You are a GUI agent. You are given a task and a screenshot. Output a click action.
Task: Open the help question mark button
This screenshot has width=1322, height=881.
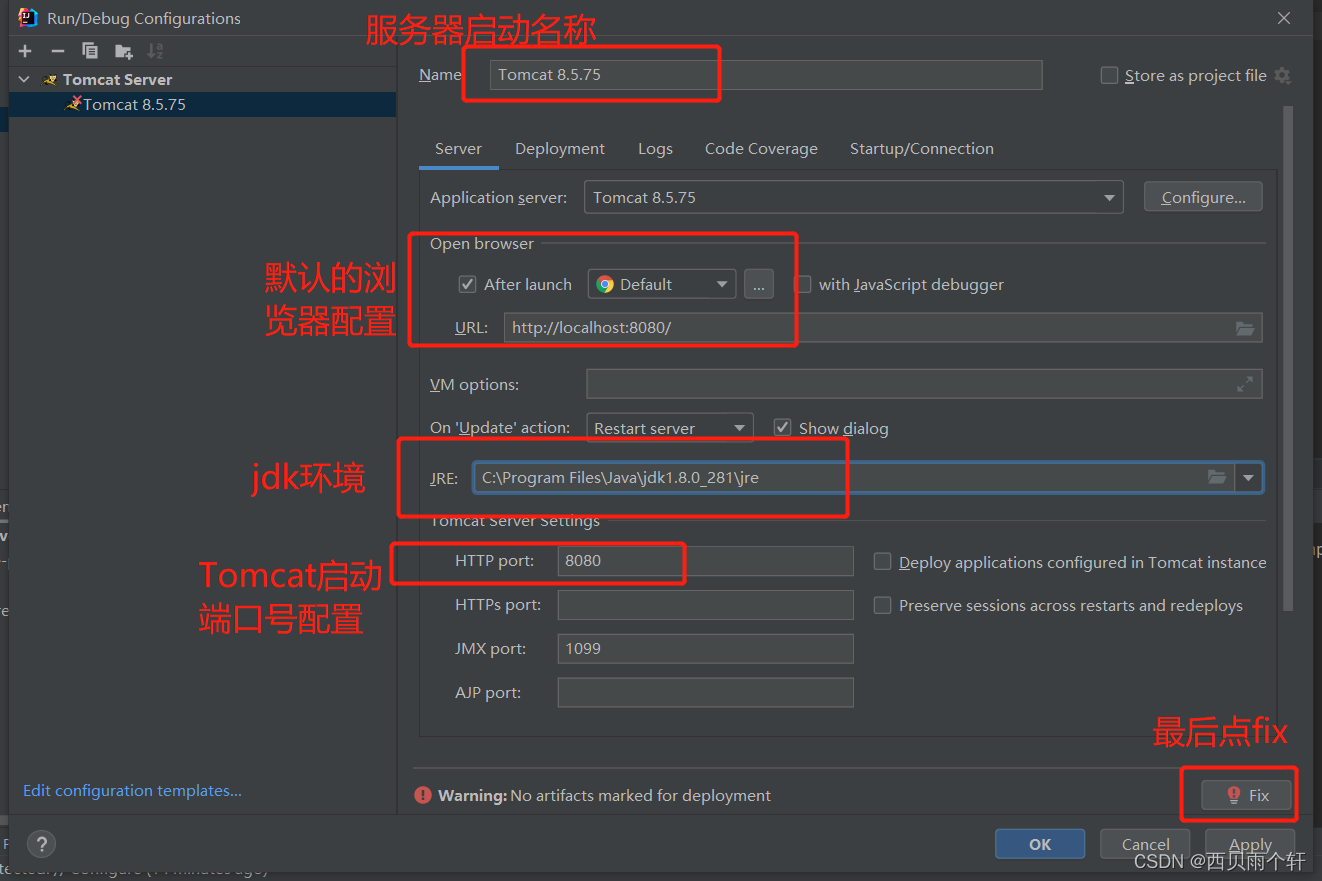[x=41, y=844]
